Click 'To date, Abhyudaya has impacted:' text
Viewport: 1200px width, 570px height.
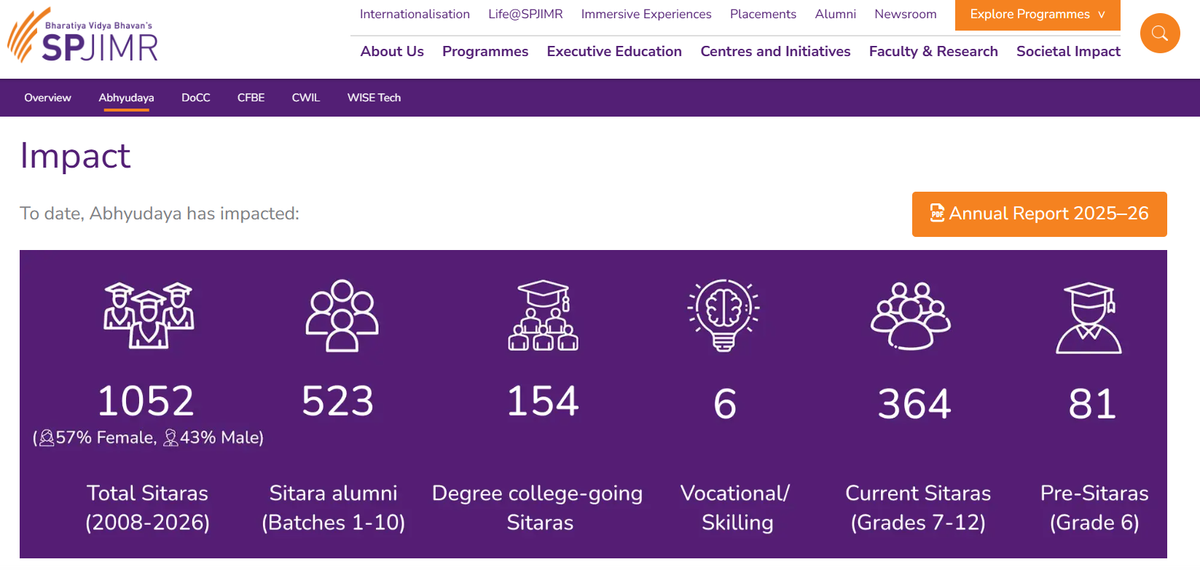[160, 214]
